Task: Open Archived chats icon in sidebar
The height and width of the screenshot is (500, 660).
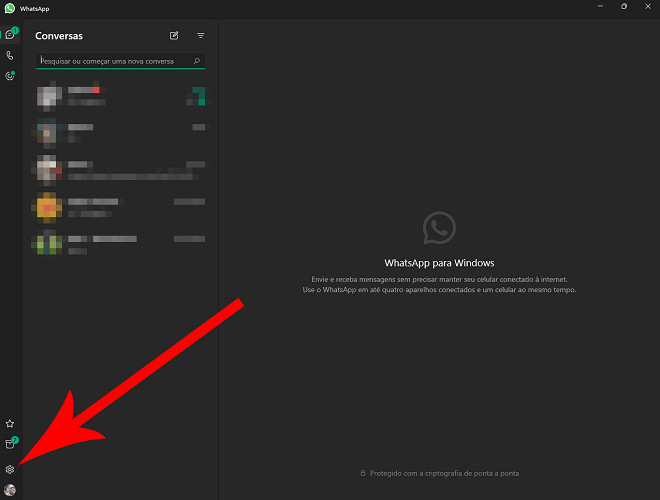Action: pyautogui.click(x=10, y=444)
